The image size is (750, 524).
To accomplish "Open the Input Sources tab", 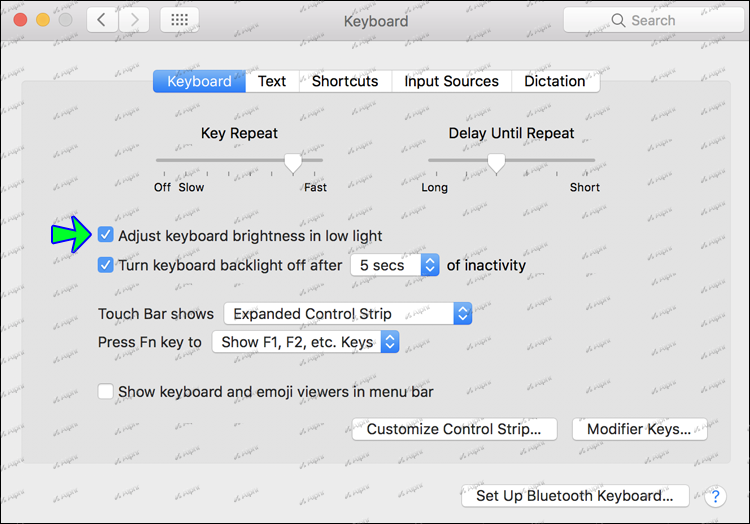I will 451,81.
